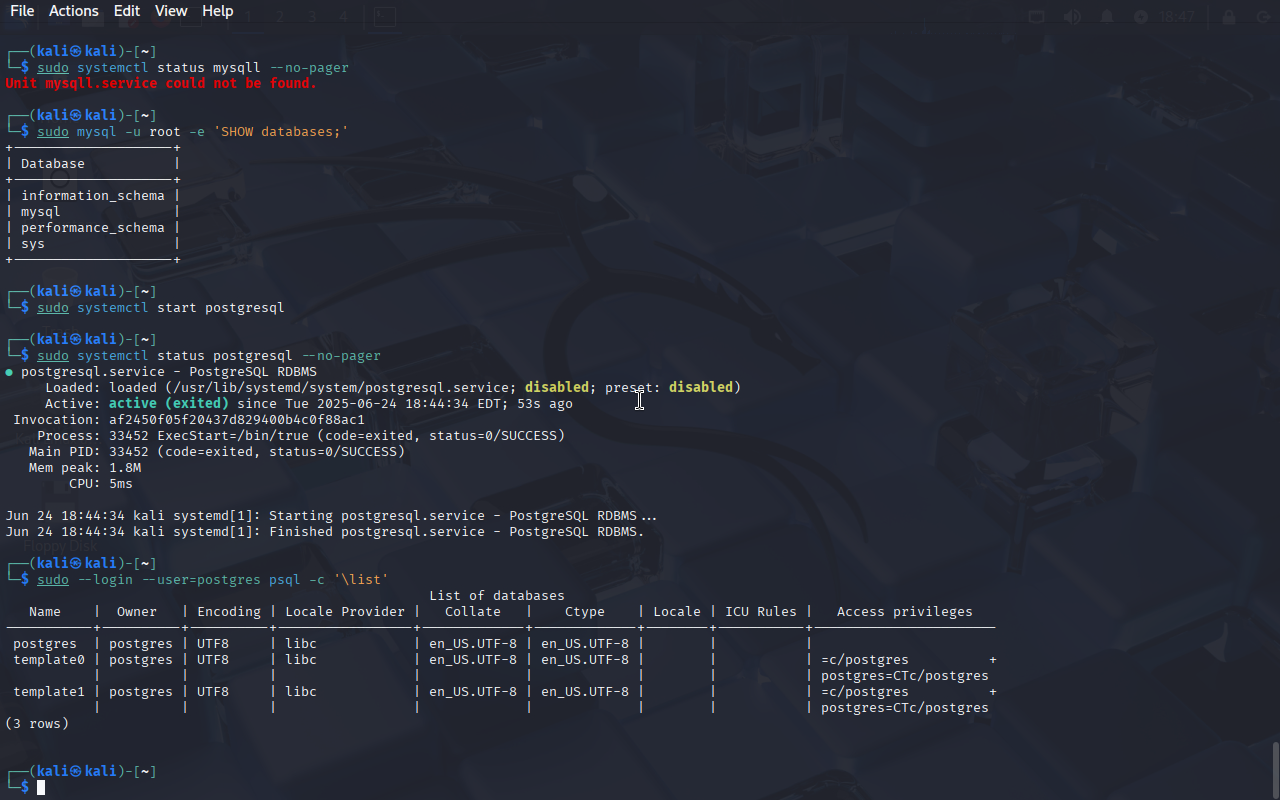Image resolution: width=1280 pixels, height=800 pixels.
Task: Click the green status dot before postgresql.service
Action: (x=9, y=371)
